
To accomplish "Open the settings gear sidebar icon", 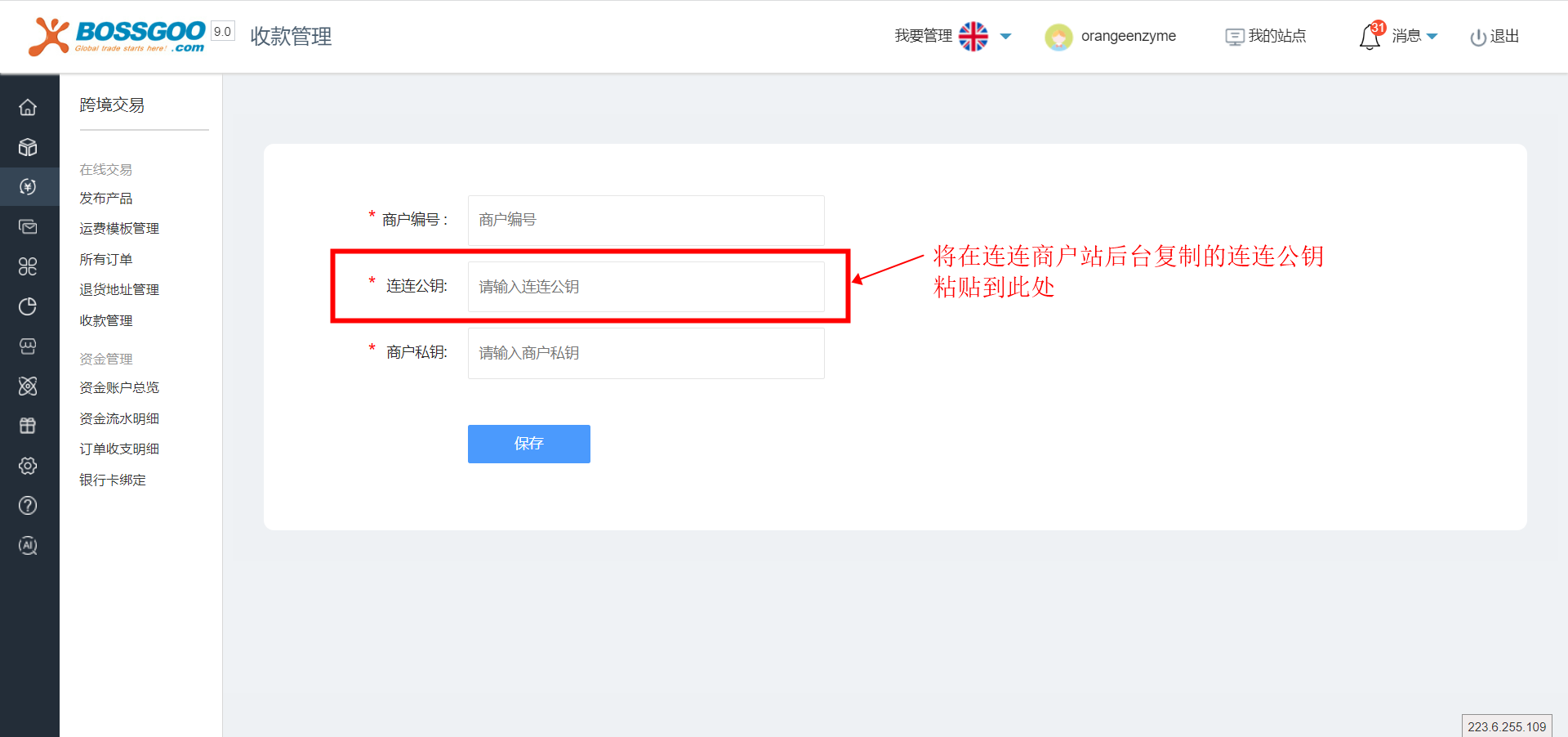I will [28, 466].
